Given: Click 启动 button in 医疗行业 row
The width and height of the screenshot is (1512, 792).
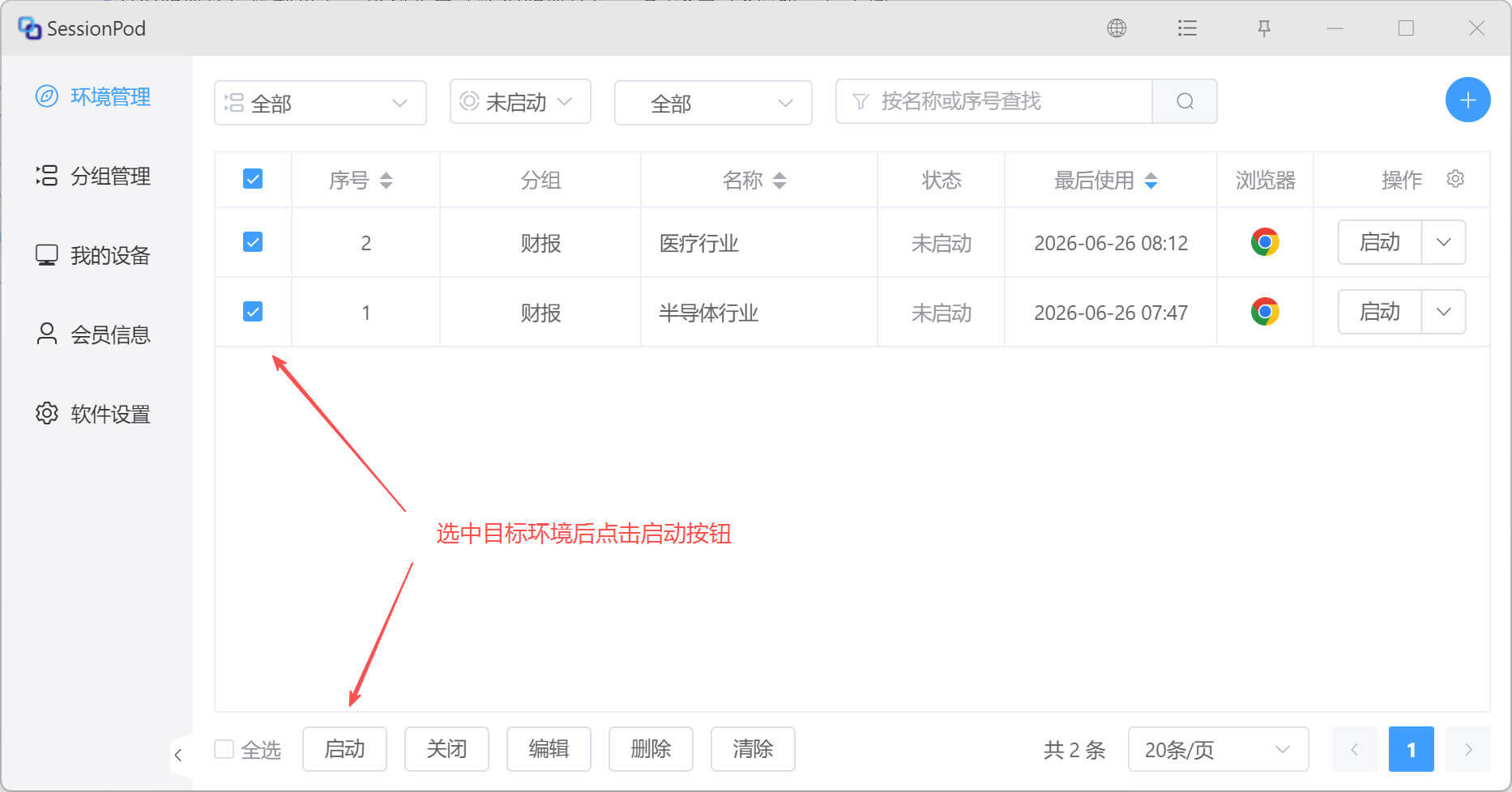Looking at the screenshot, I should pyautogui.click(x=1379, y=242).
